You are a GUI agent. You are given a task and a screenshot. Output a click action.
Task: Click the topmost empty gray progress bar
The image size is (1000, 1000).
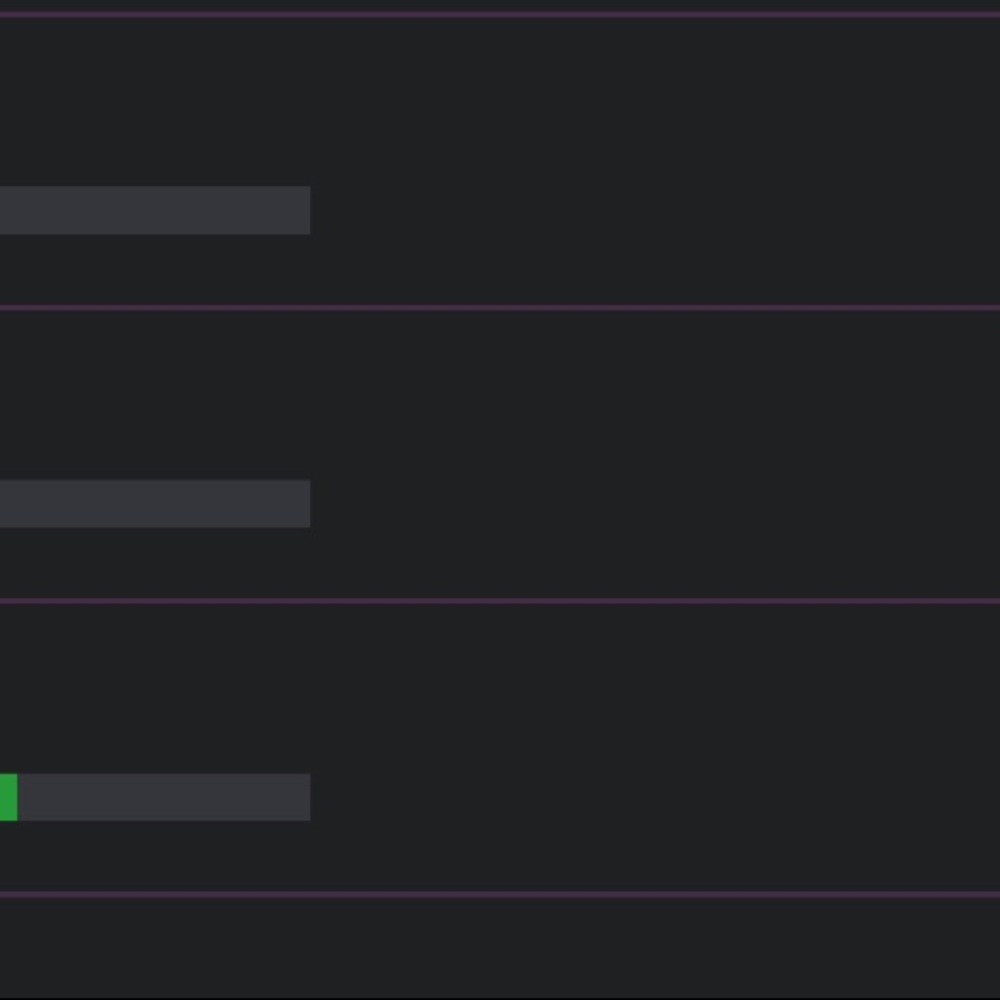[x=155, y=210]
